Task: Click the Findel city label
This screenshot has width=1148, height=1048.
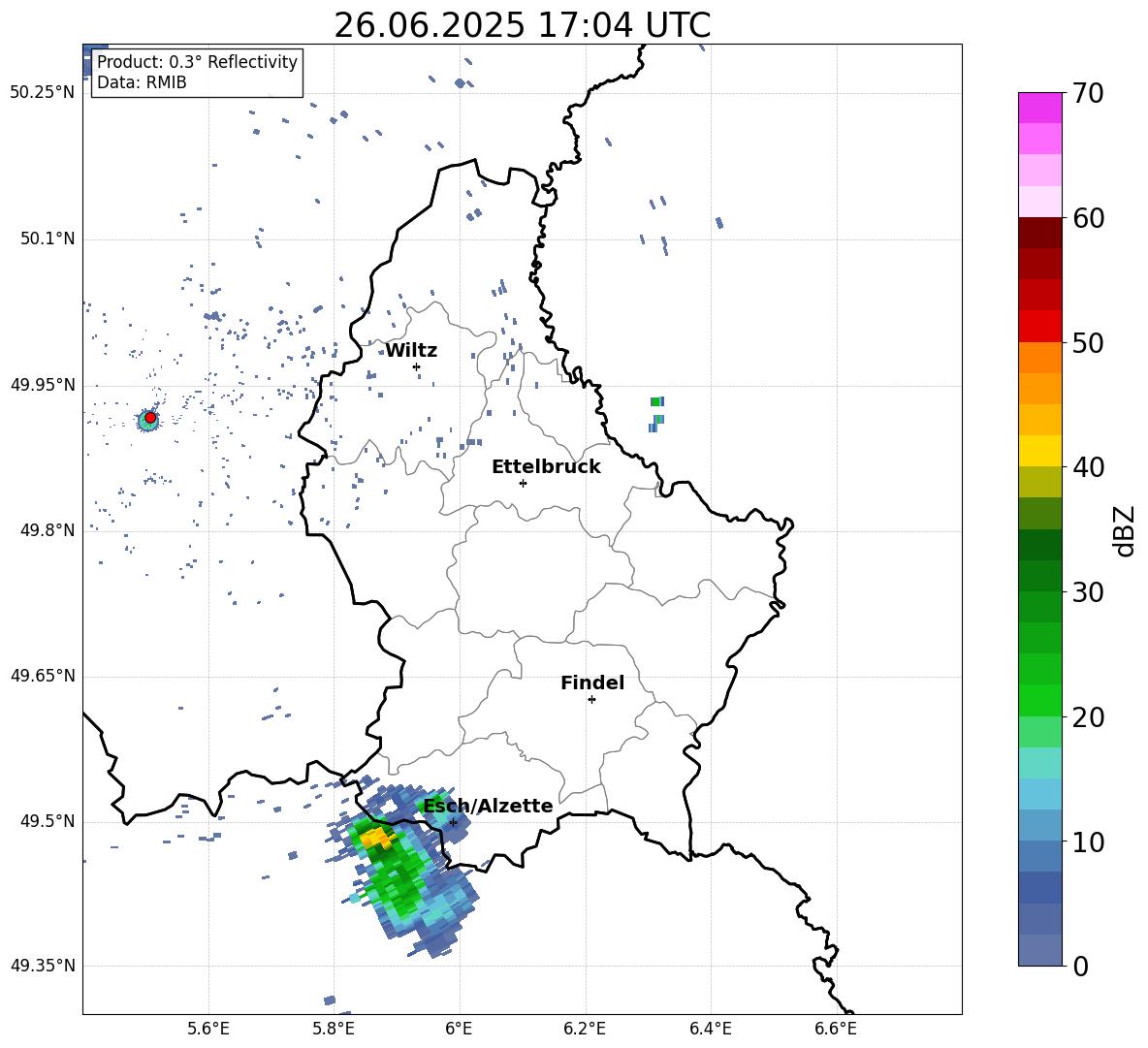Action: (592, 683)
